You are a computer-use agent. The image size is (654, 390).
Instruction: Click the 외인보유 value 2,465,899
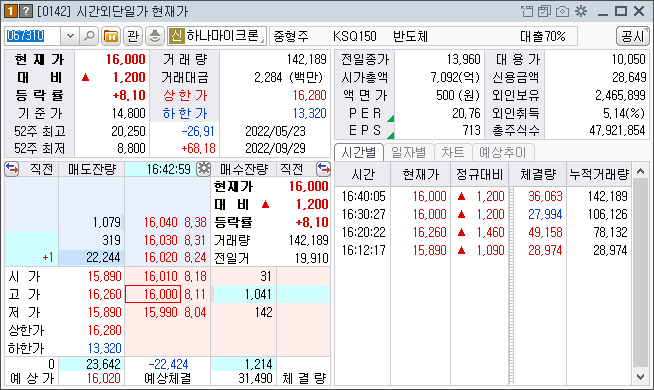(620, 95)
